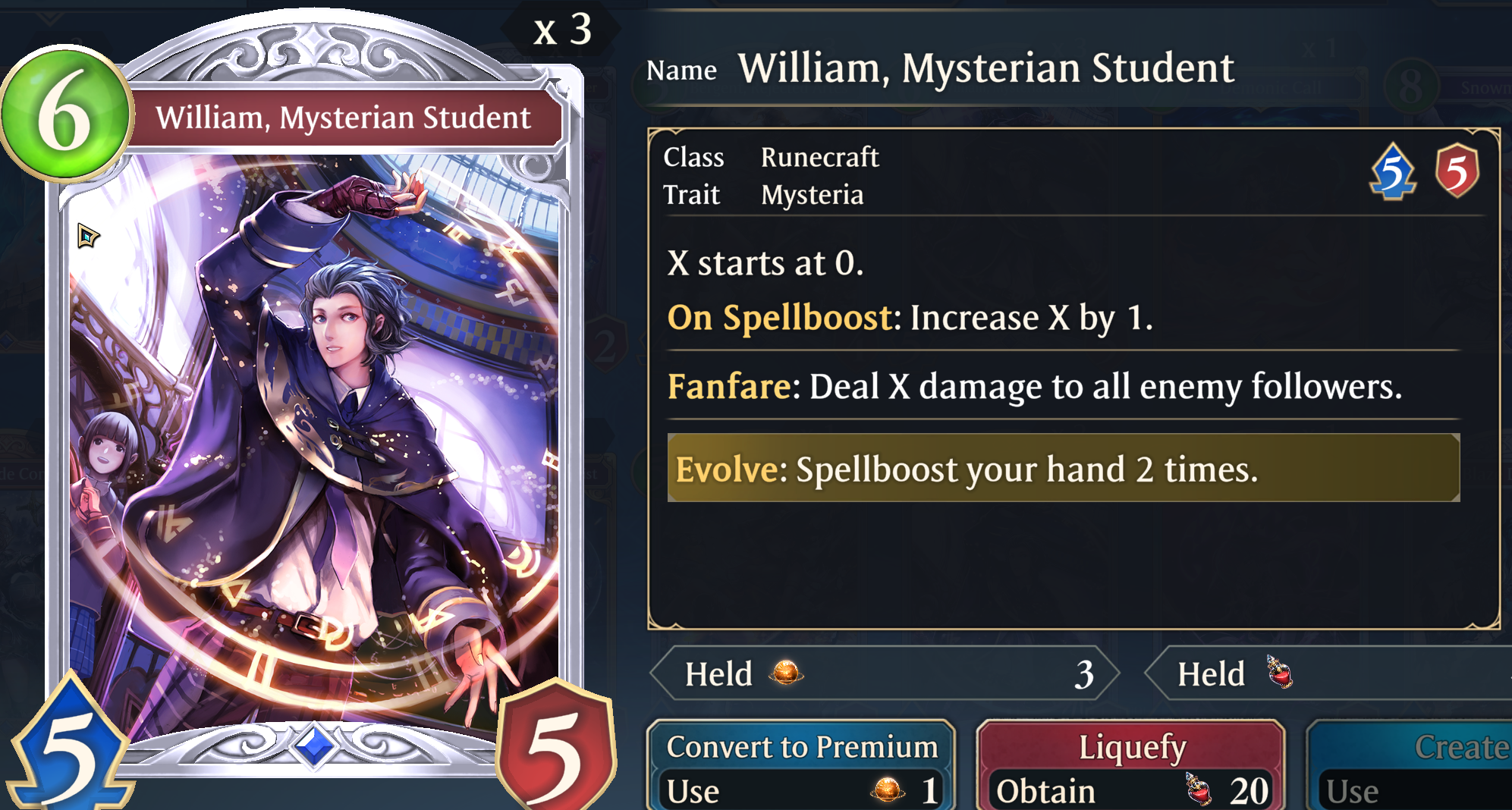The width and height of the screenshot is (1512, 810).
Task: Click the Held premium orbs count field
Action: tap(885, 673)
